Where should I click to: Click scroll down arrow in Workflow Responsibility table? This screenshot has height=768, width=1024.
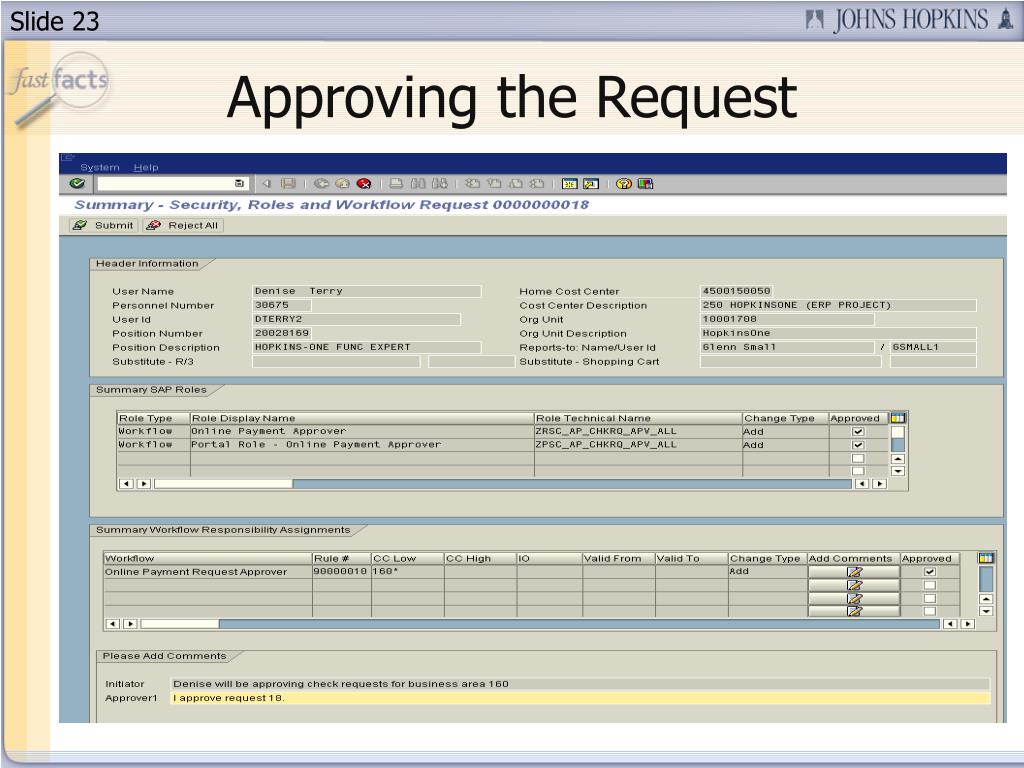pyautogui.click(x=986, y=611)
